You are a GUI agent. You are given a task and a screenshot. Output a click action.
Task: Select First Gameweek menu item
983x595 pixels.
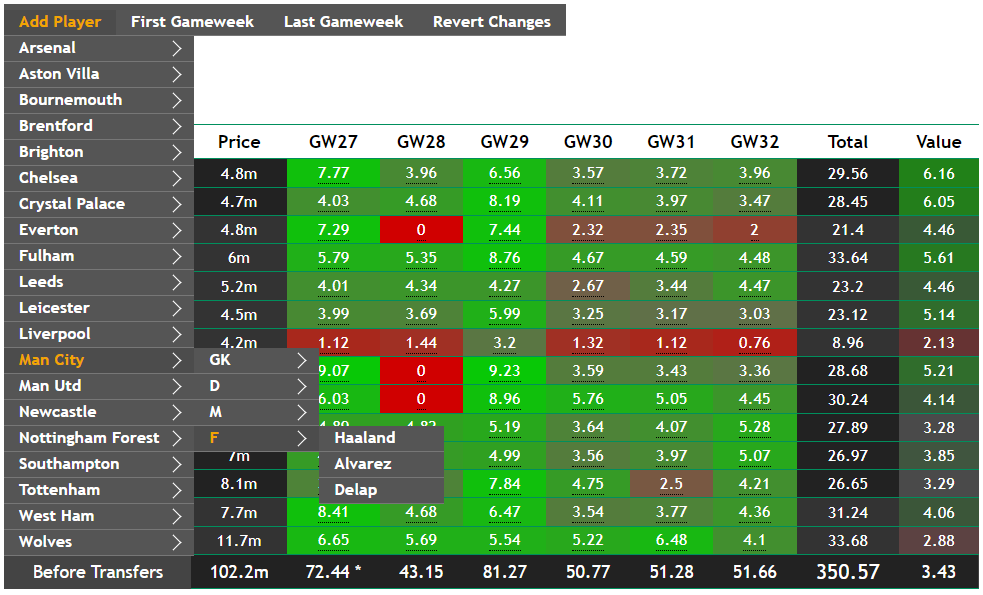[x=192, y=21]
